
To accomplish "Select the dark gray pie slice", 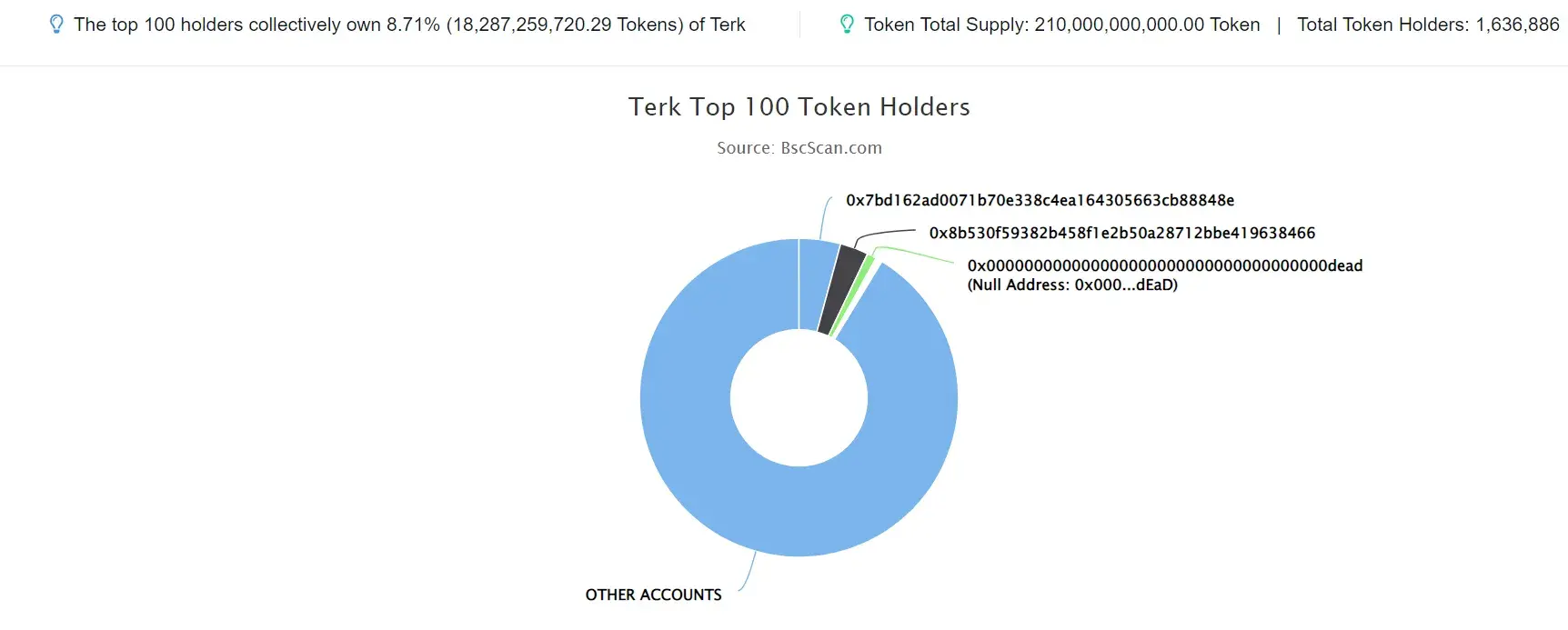I will coord(842,286).
